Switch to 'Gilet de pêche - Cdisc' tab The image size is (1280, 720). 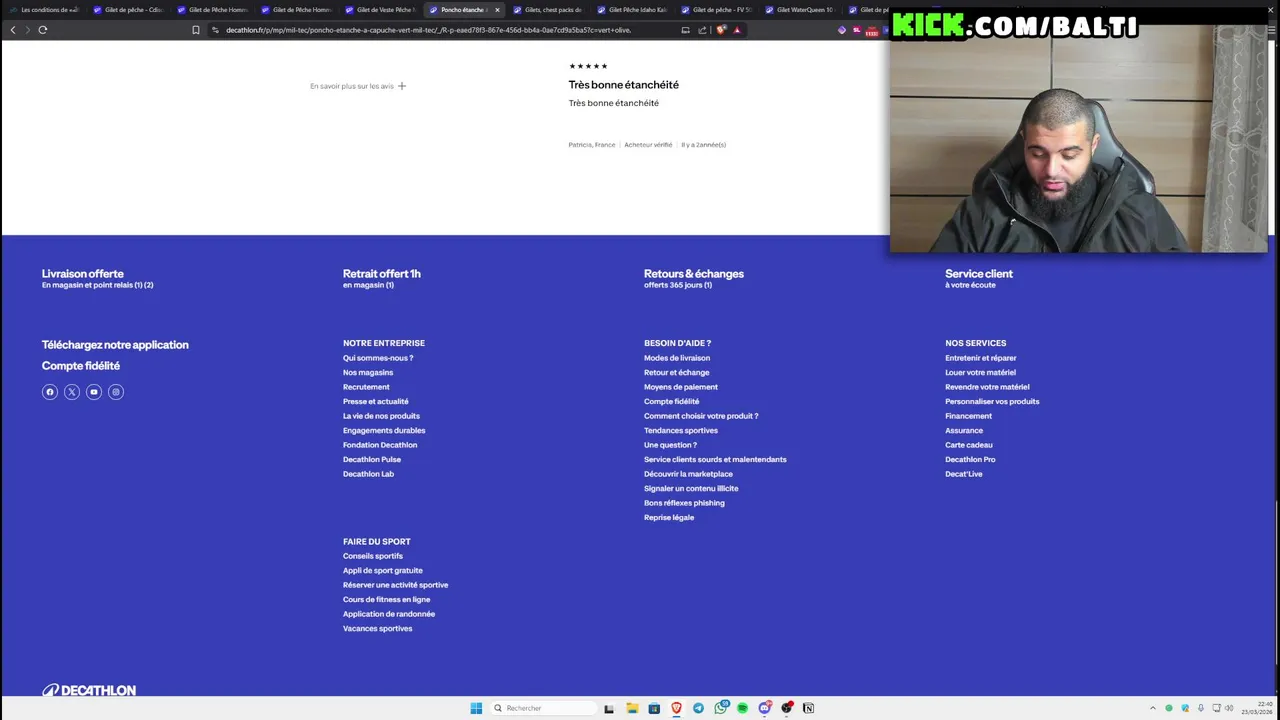coord(129,10)
